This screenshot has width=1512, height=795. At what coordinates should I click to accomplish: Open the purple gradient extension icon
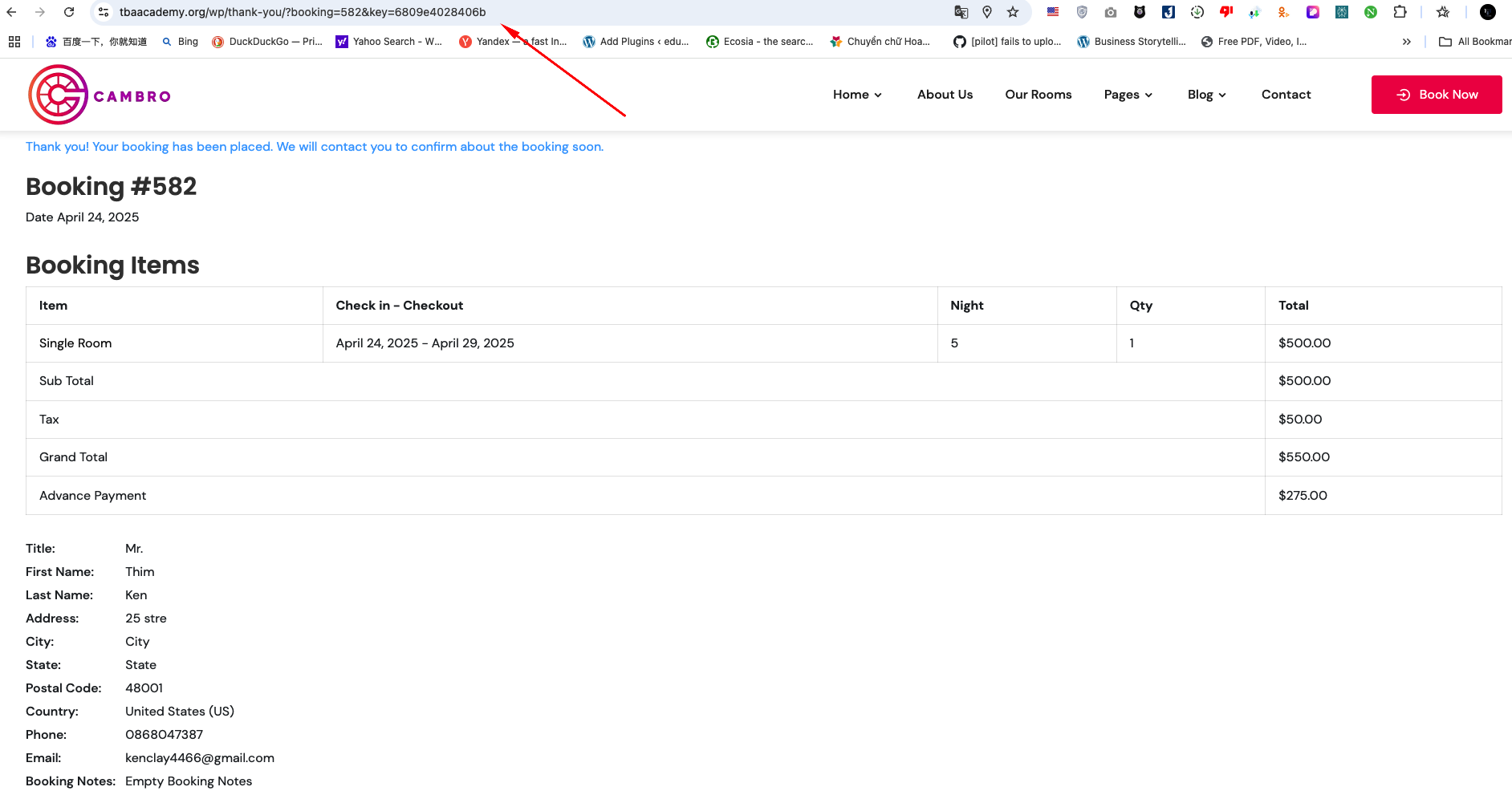[1313, 12]
